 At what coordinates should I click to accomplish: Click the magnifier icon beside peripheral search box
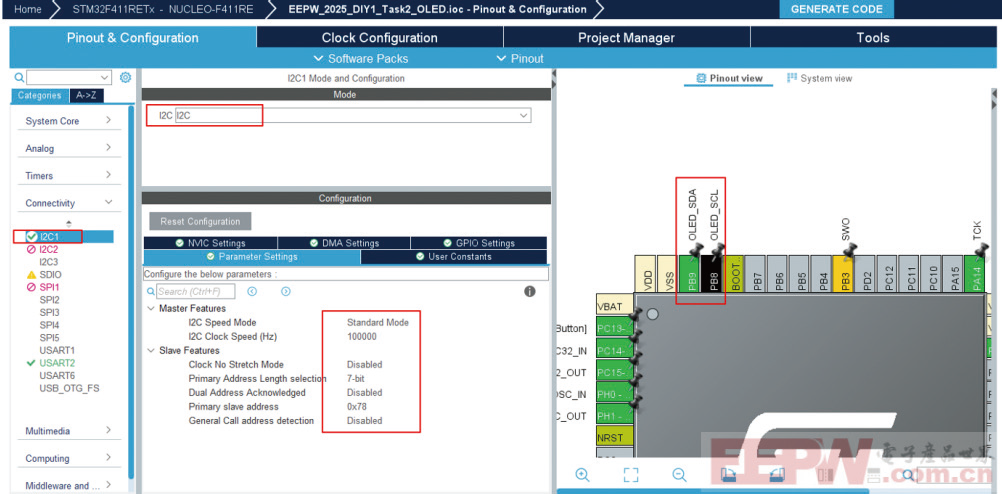pyautogui.click(x=19, y=77)
